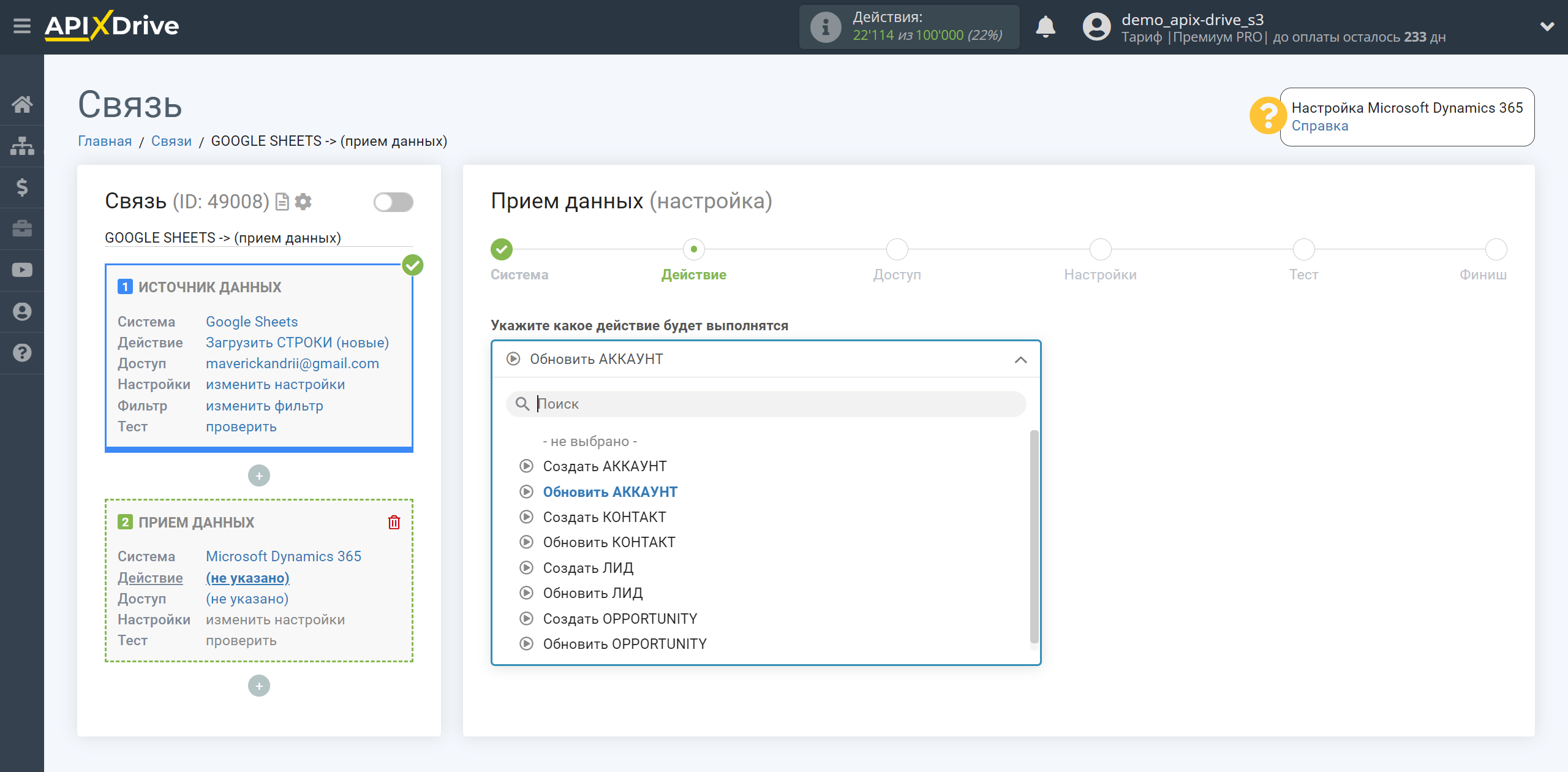Viewport: 1568px width, 772px height.
Task: Open maverickandrii@gmail.com access link
Action: (x=292, y=363)
